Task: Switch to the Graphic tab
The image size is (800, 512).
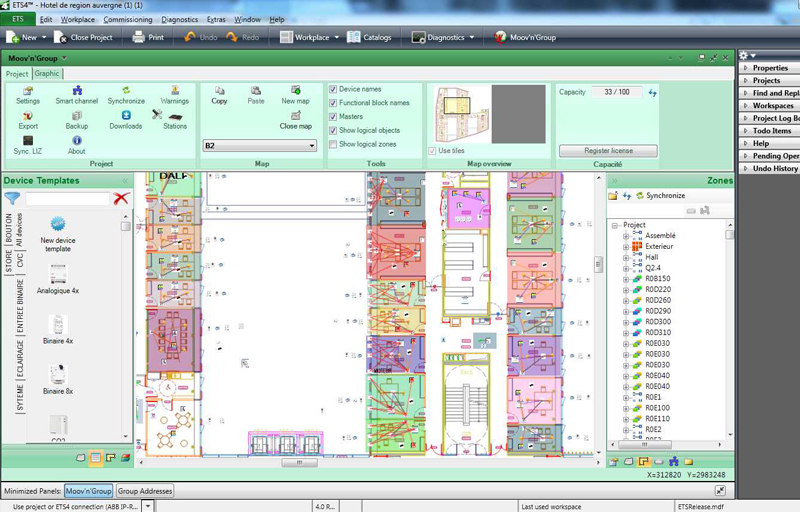Action: pos(47,73)
